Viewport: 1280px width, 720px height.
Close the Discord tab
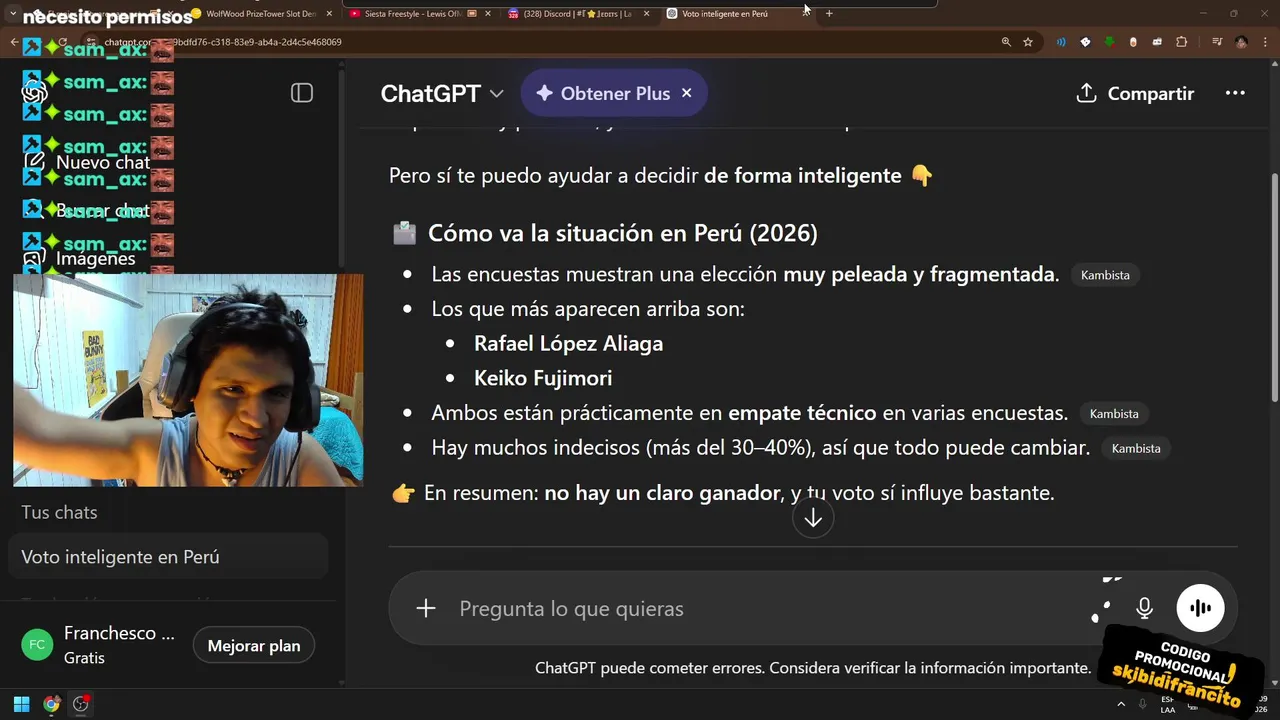click(x=646, y=14)
